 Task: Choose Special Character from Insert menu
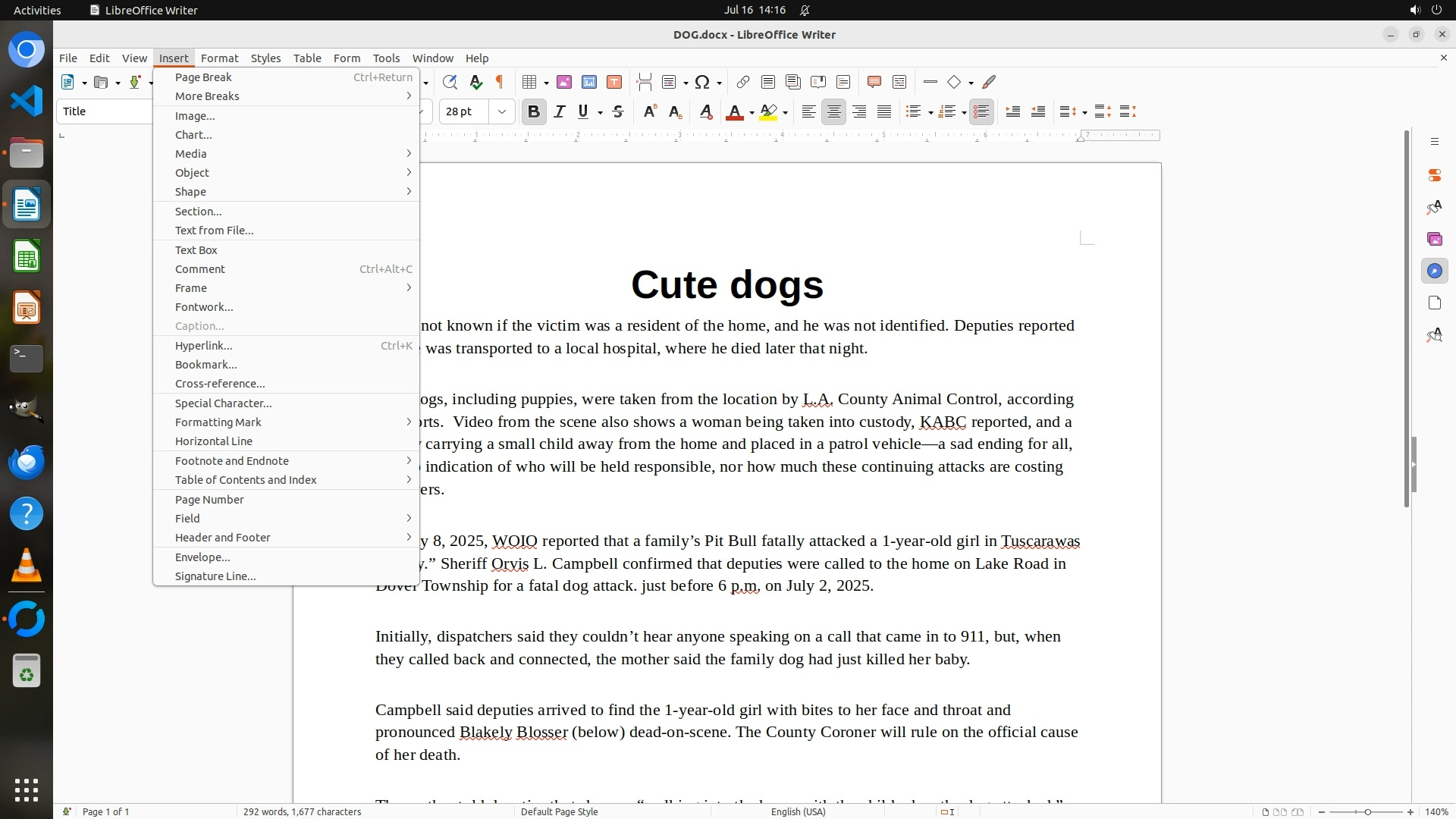coord(223,403)
